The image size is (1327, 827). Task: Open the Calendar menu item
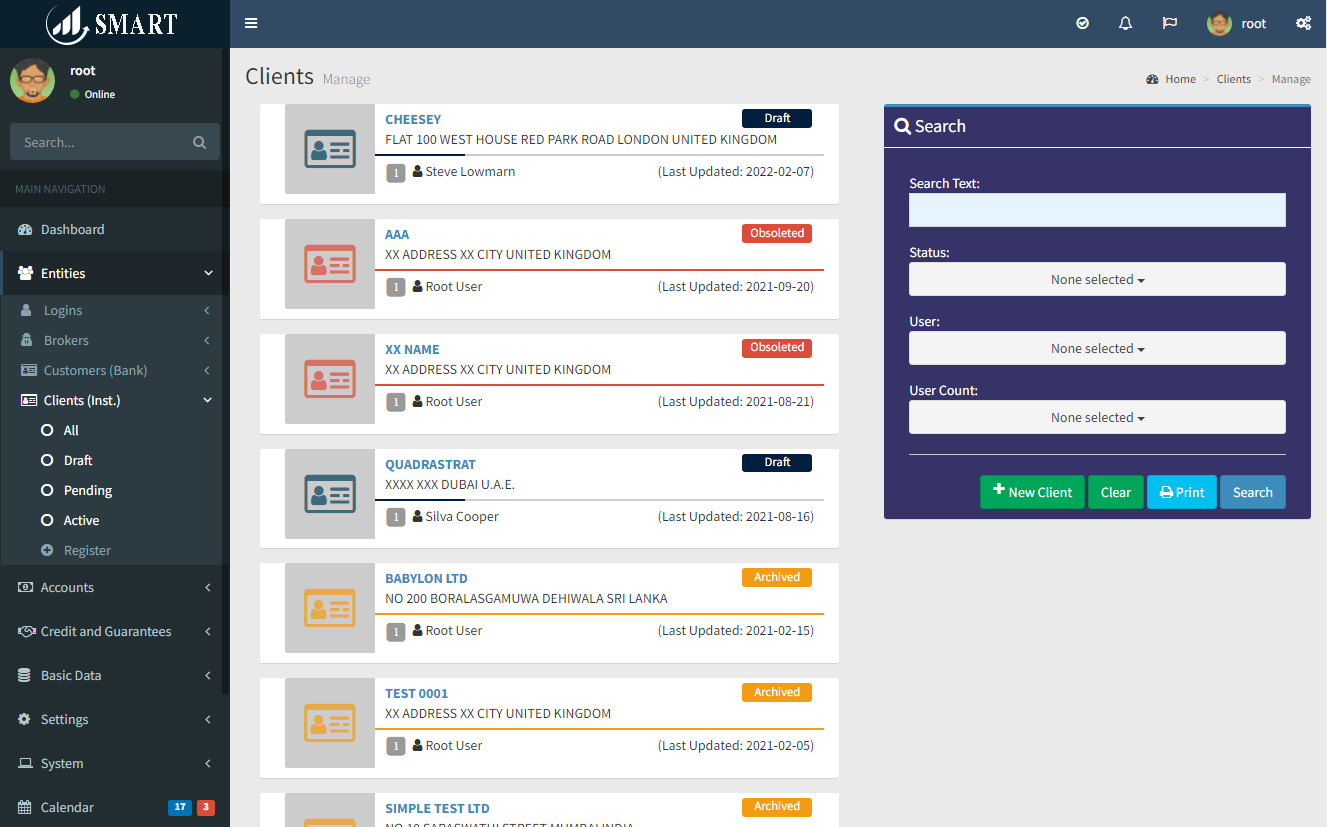(67, 808)
